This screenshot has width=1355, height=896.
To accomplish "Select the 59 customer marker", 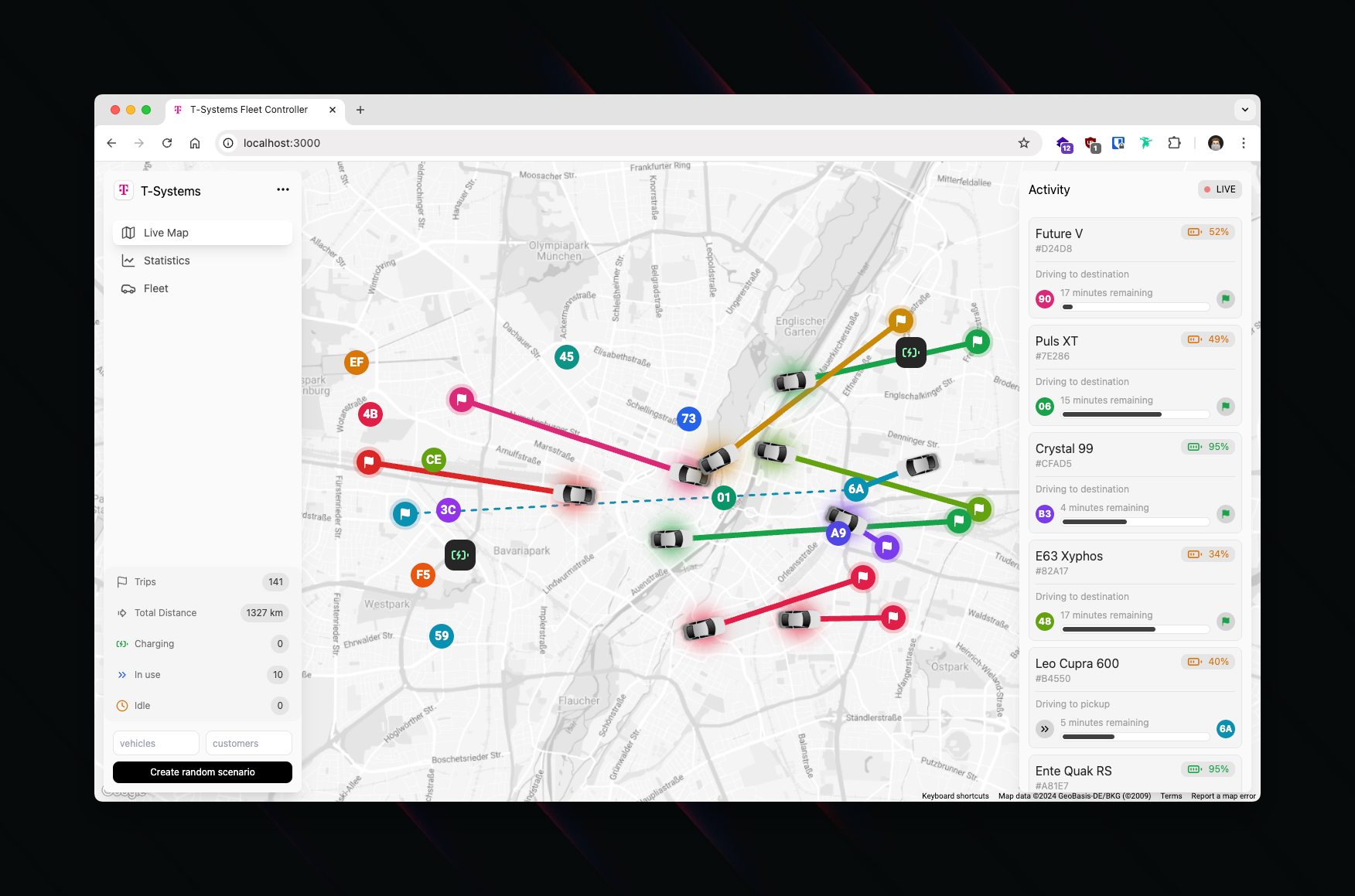I will [x=442, y=635].
